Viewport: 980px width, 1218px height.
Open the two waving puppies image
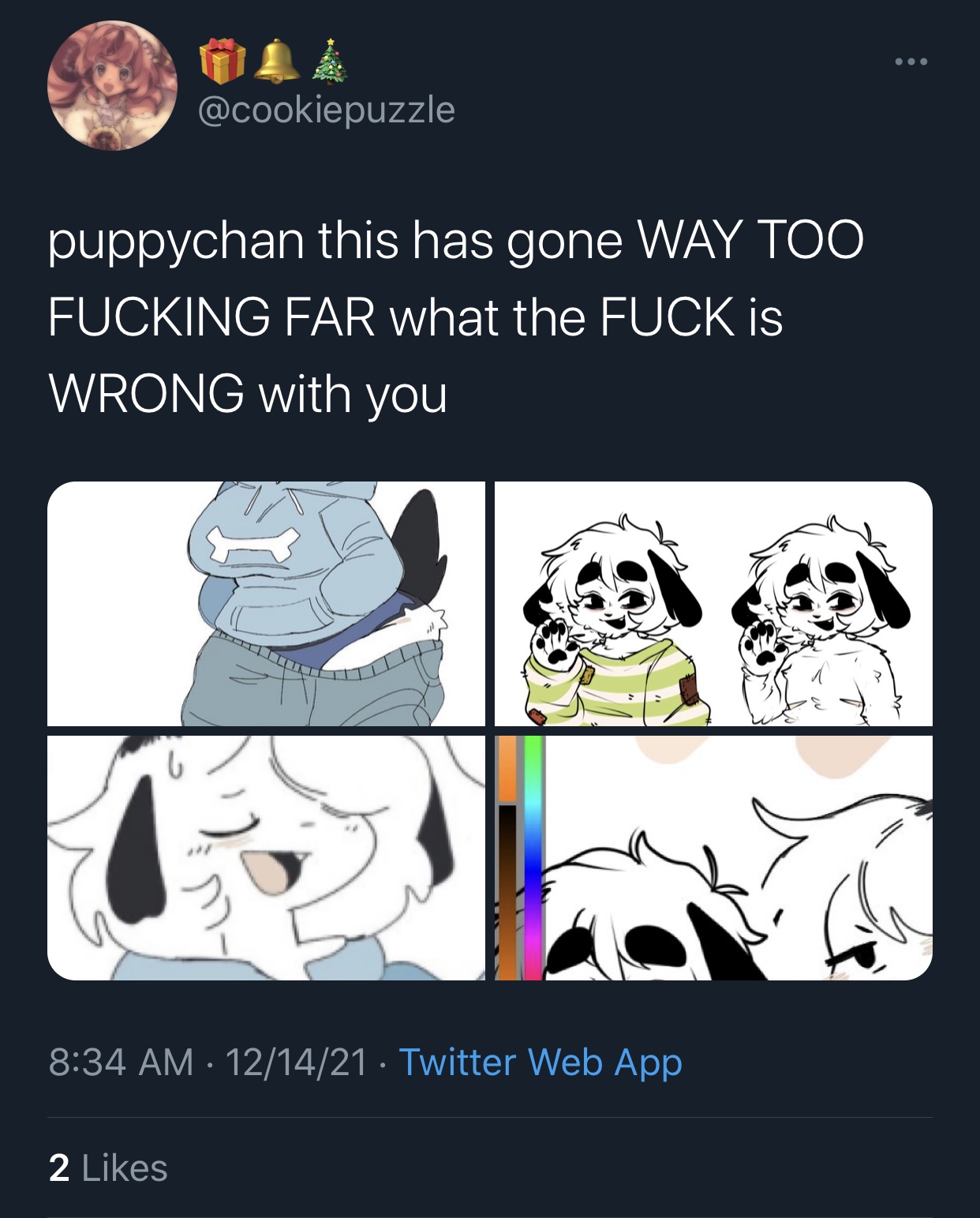713,604
